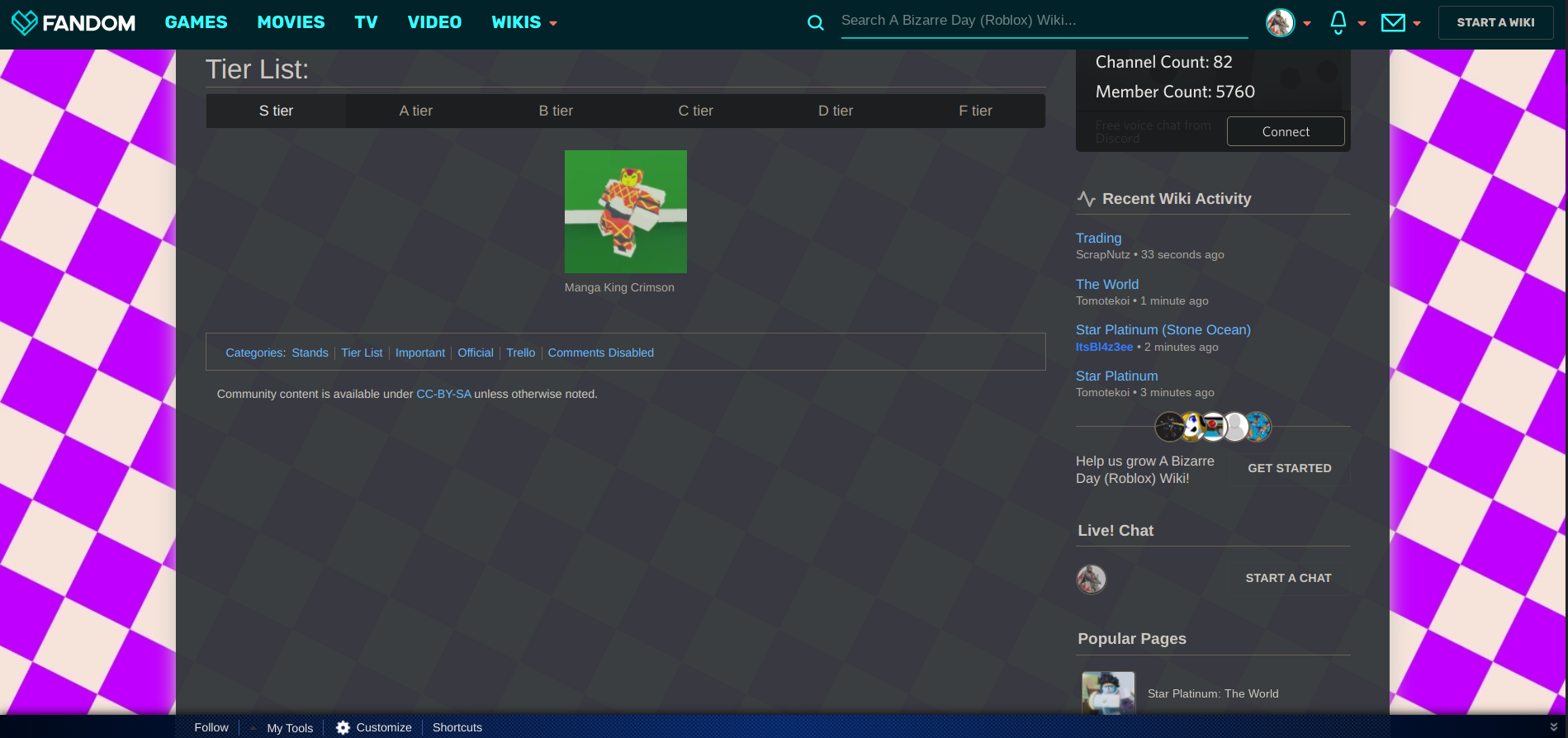
Task: Open ItsBl4z3ee user profile link
Action: [x=1104, y=347]
